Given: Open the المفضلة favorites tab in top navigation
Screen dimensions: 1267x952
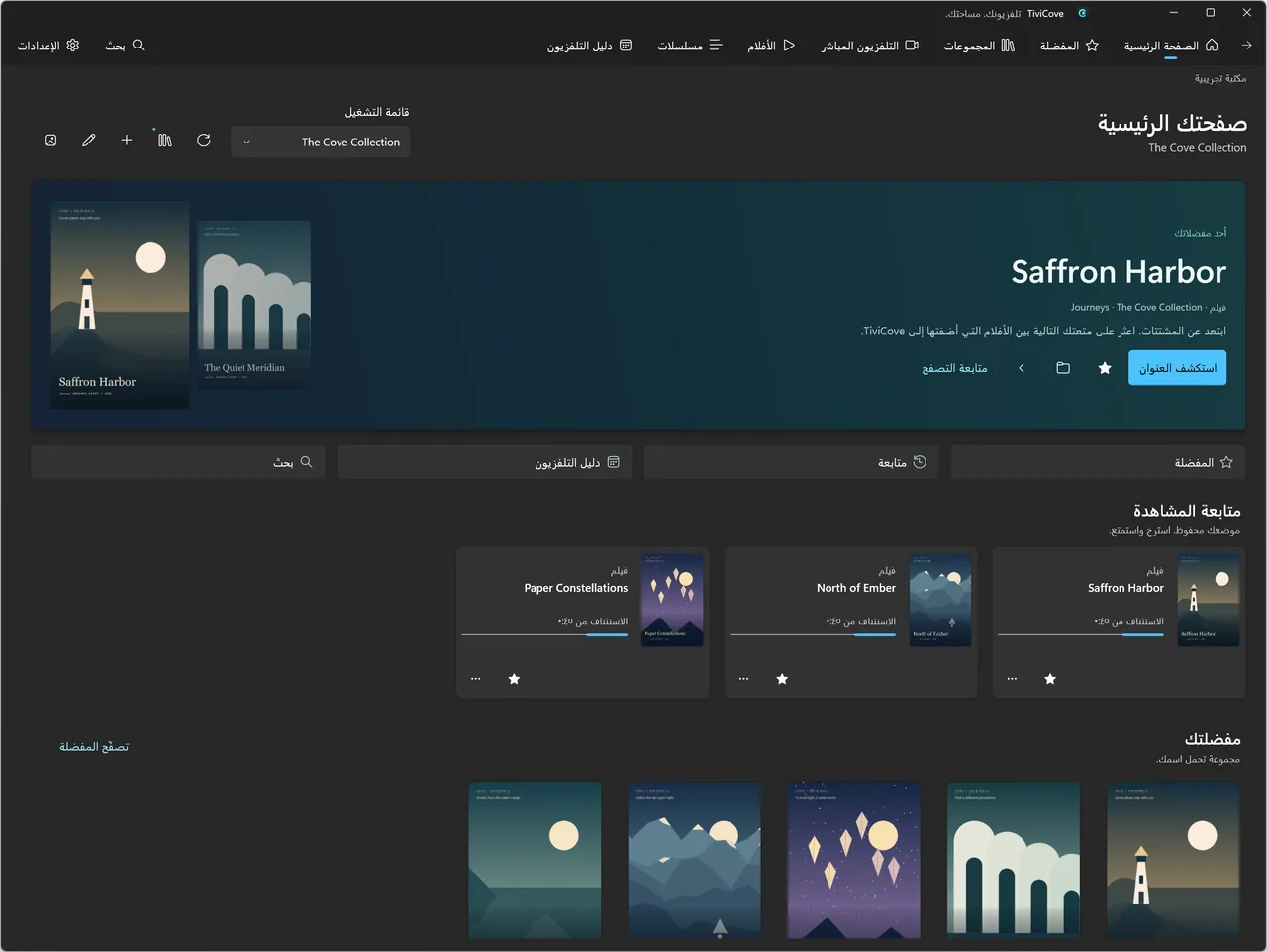Looking at the screenshot, I should tap(1069, 46).
